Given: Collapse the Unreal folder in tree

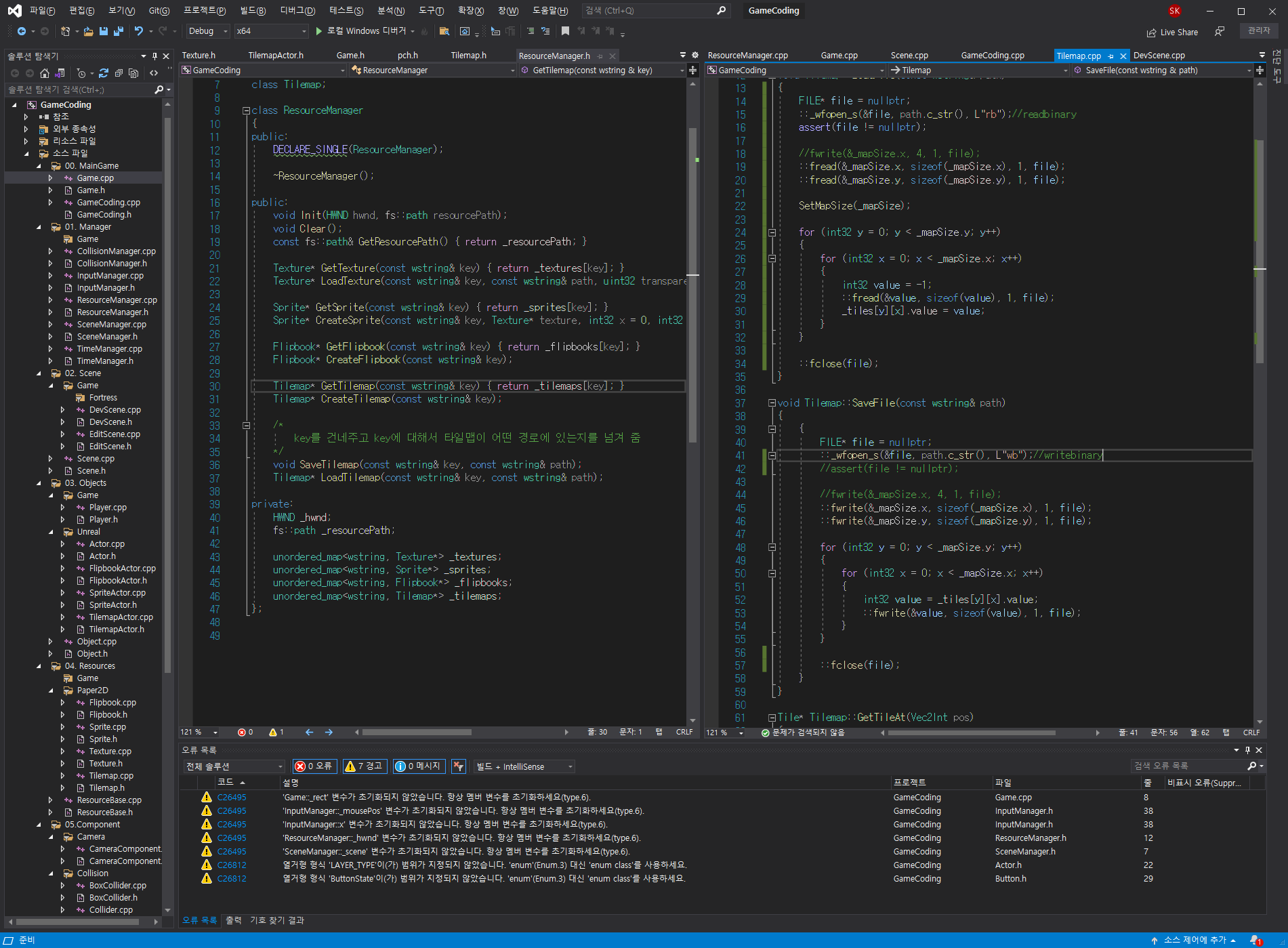Looking at the screenshot, I should click(x=51, y=532).
